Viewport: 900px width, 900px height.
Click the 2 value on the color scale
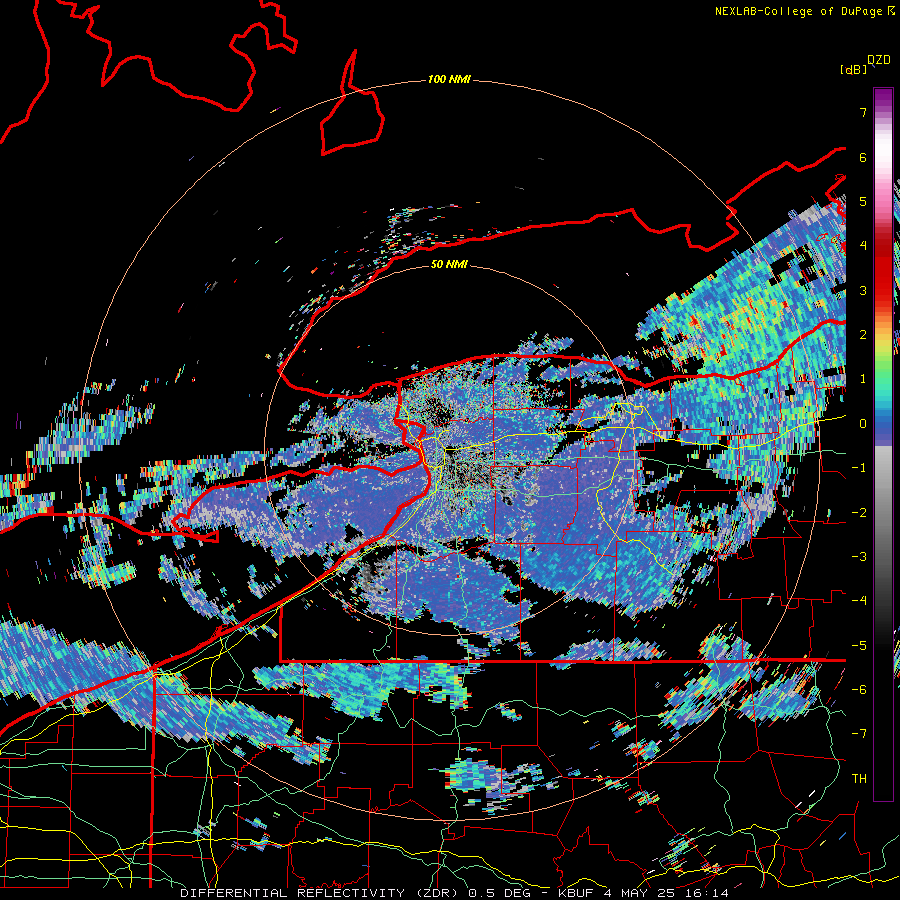(863, 335)
